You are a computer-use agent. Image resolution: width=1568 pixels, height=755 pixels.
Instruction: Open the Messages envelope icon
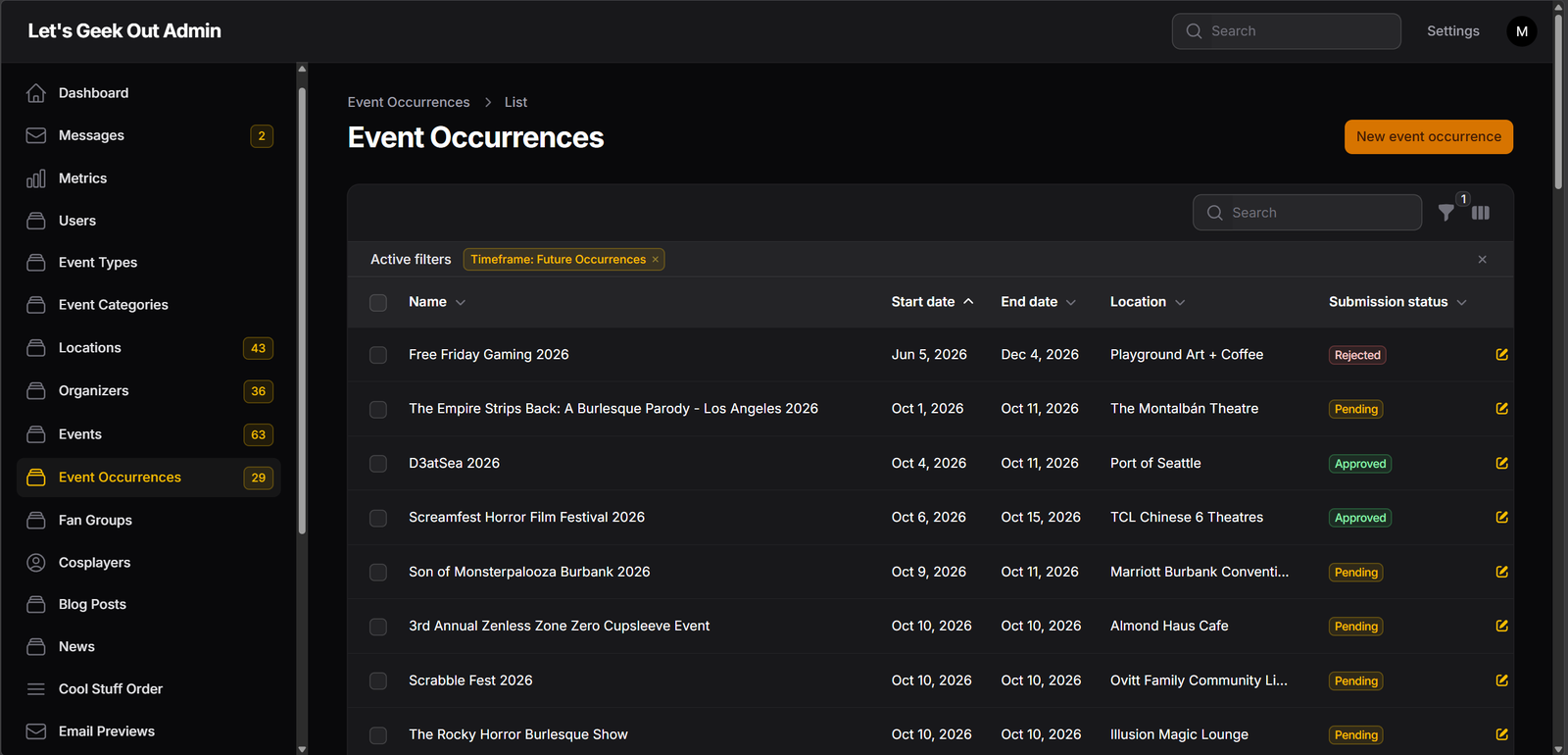[36, 135]
